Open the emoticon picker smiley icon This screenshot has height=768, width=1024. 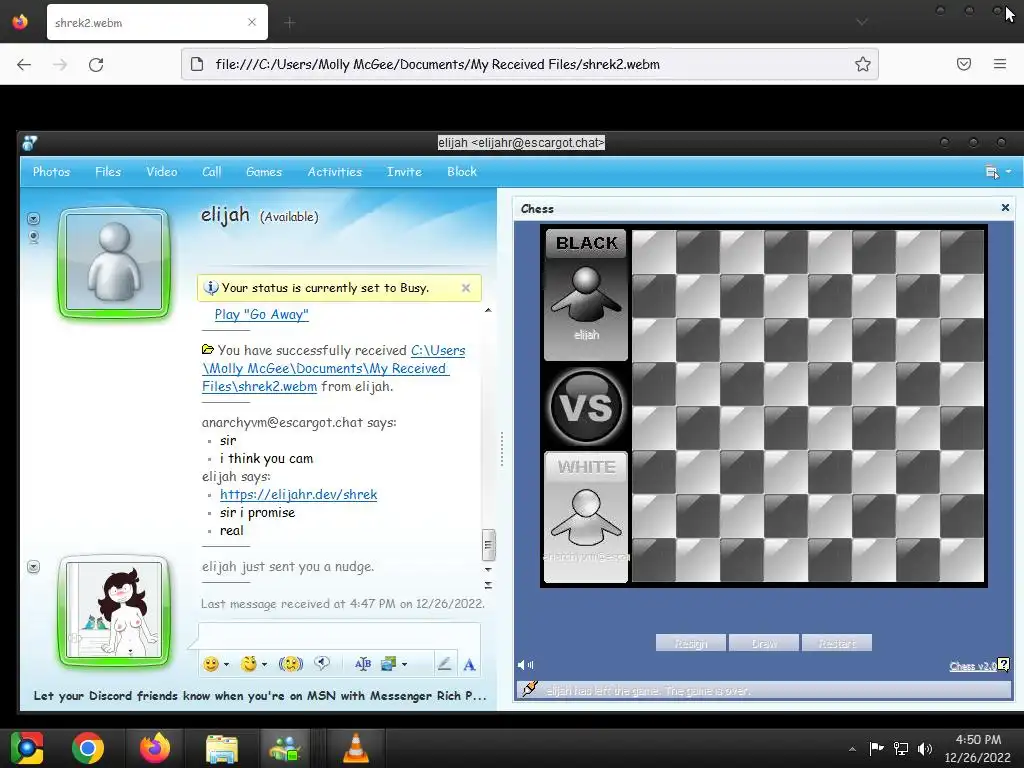point(210,664)
